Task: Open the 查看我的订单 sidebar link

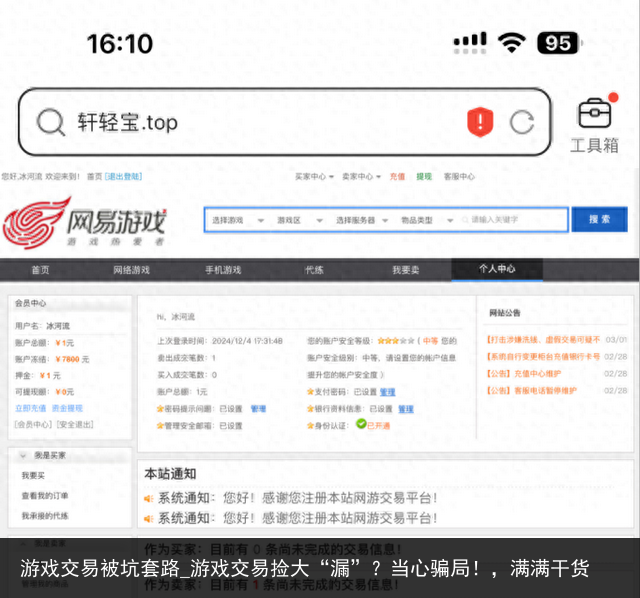Action: (x=45, y=495)
